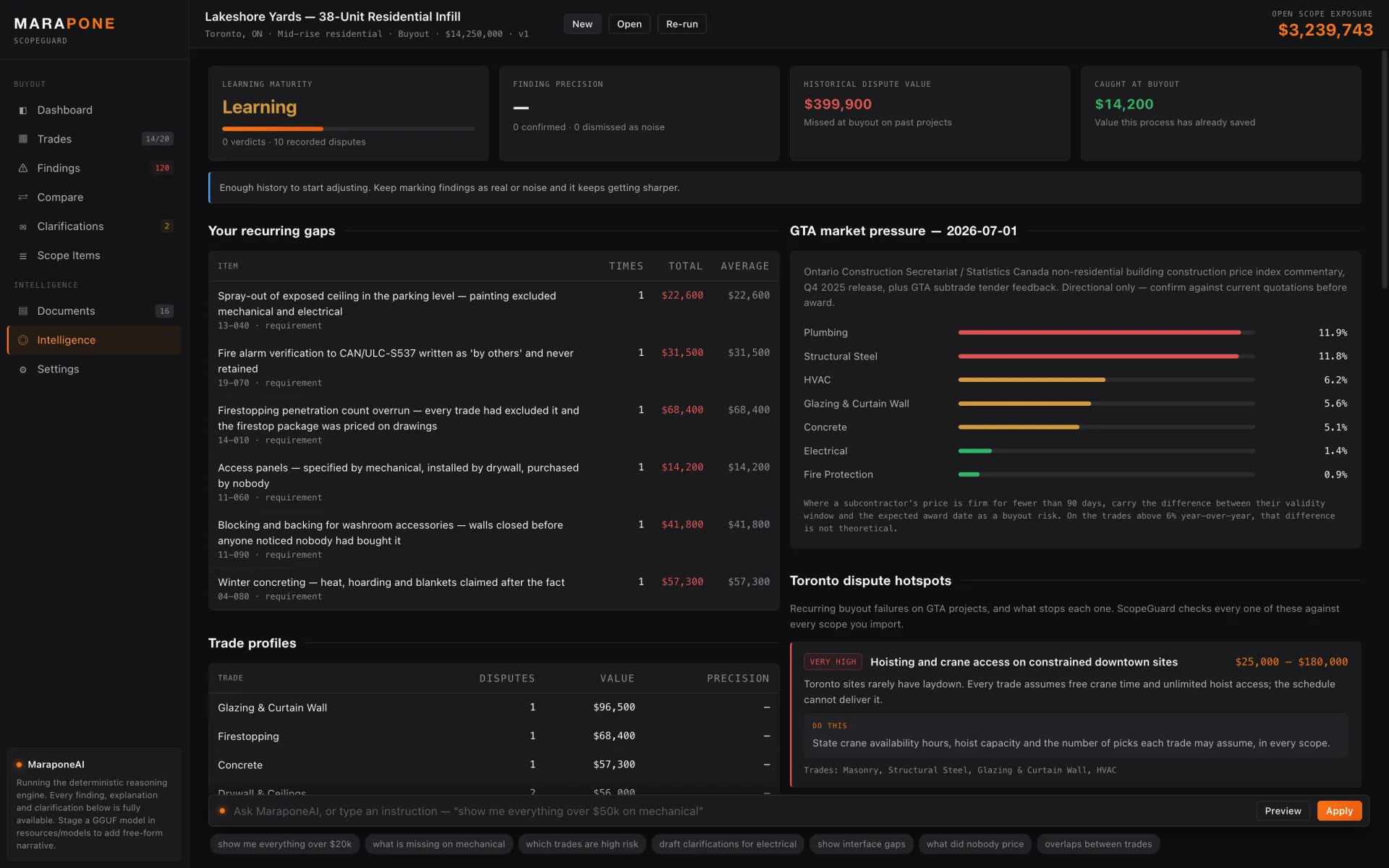Open the Findings 120 badge
Image resolution: width=1389 pixels, height=868 pixels.
click(162, 168)
